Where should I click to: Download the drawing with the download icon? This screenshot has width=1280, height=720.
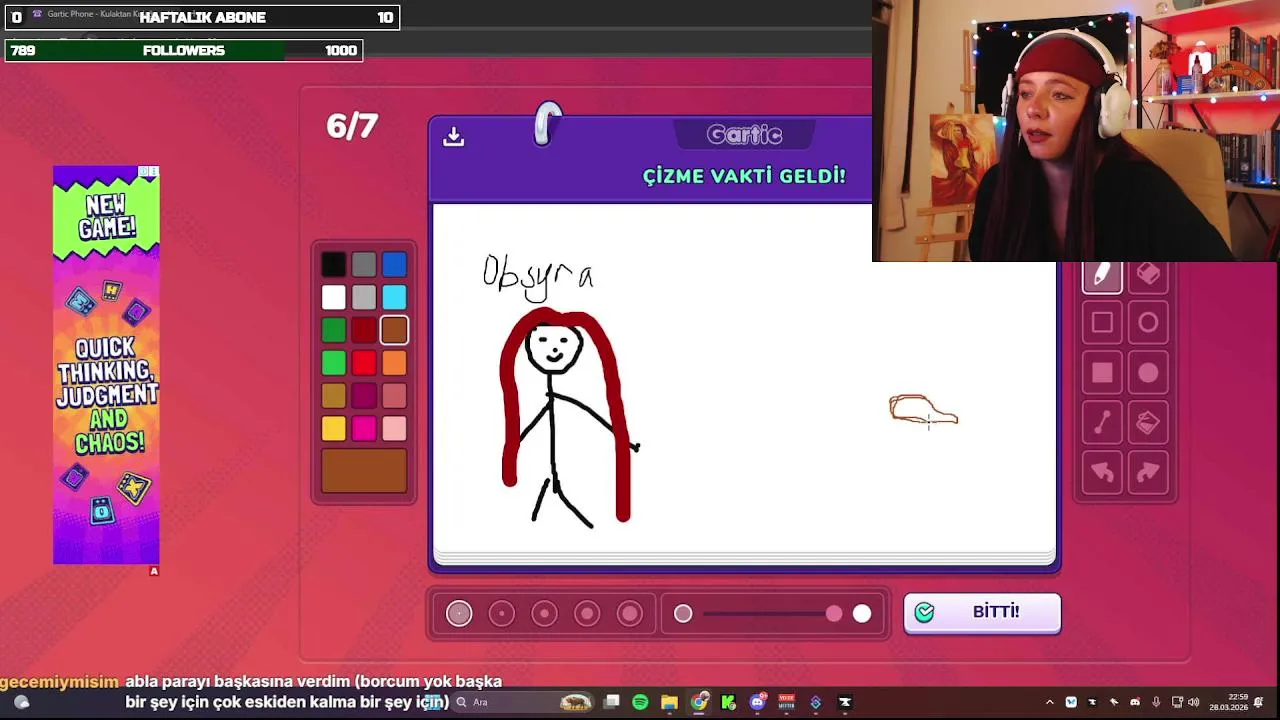[454, 137]
